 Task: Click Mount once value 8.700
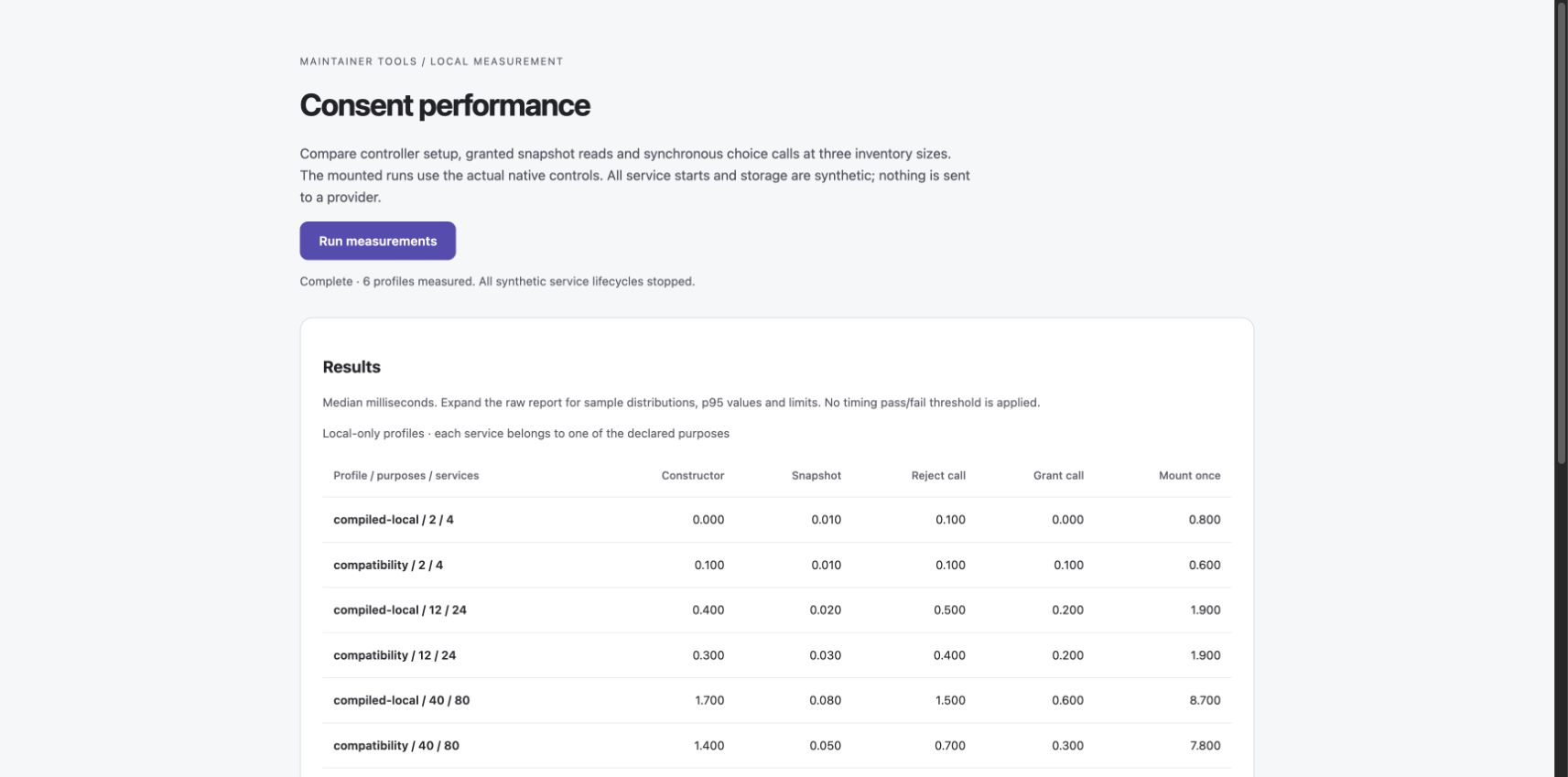point(1205,700)
